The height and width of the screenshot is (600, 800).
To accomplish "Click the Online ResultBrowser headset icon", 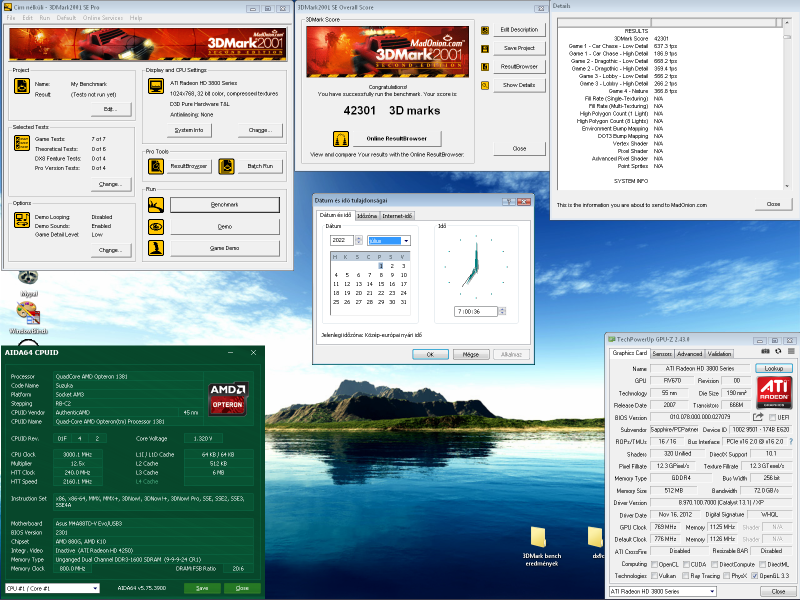I will click(341, 139).
